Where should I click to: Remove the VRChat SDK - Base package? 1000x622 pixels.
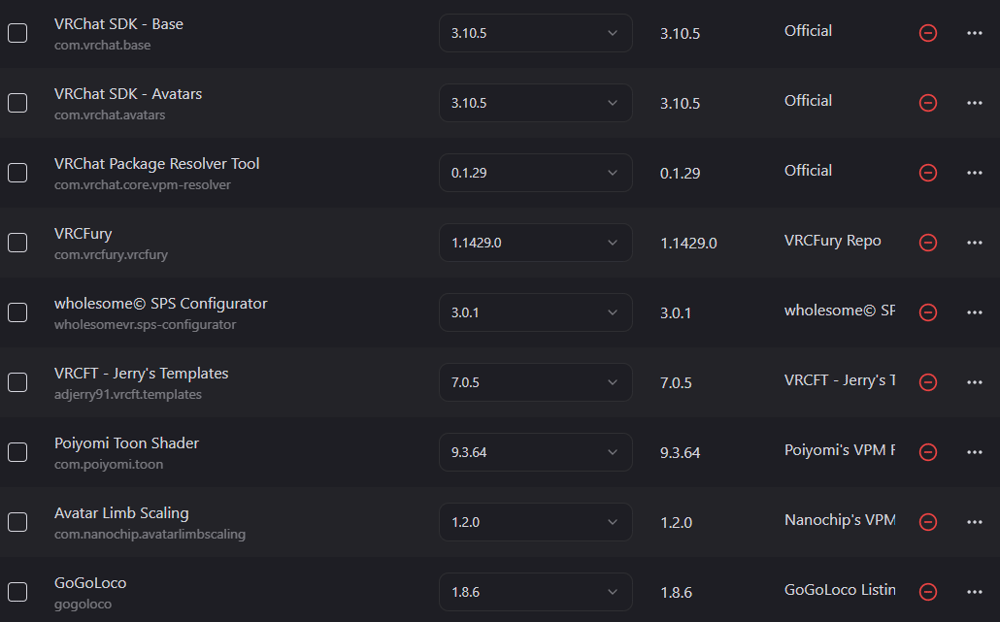[x=928, y=33]
